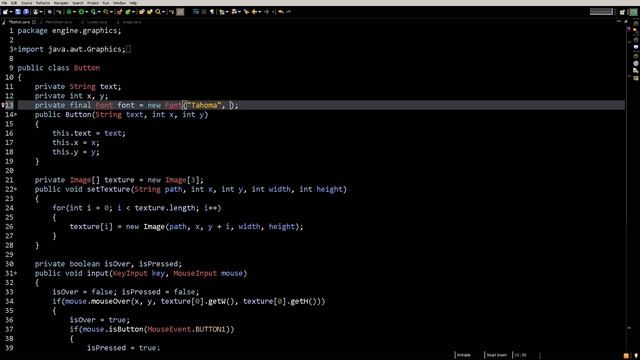The width and height of the screenshot is (640, 360).
Task: Open the Edit menu
Action: coord(14,3)
